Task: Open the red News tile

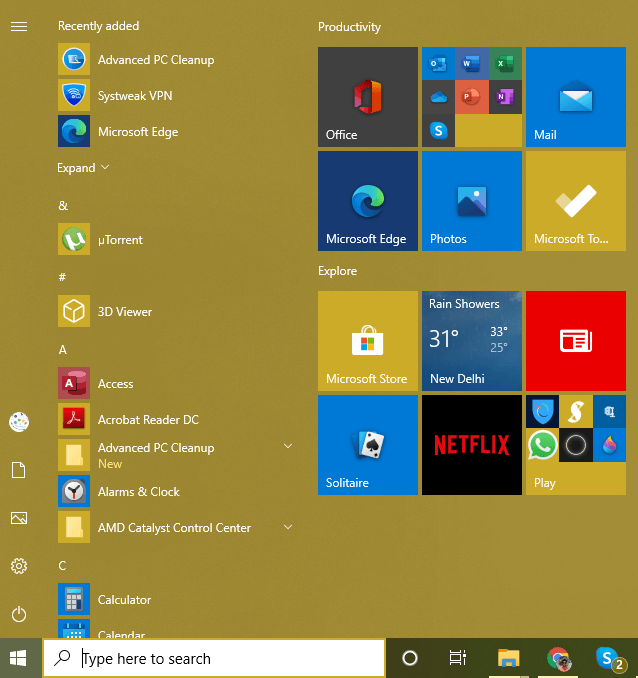Action: [x=576, y=341]
